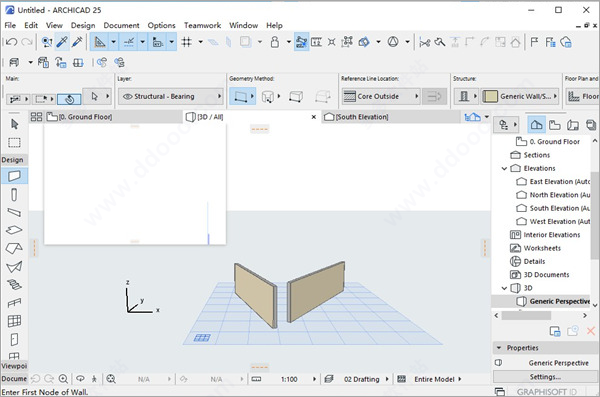Inject parameters with syringe icon
The image size is (600, 397).
(77, 42)
